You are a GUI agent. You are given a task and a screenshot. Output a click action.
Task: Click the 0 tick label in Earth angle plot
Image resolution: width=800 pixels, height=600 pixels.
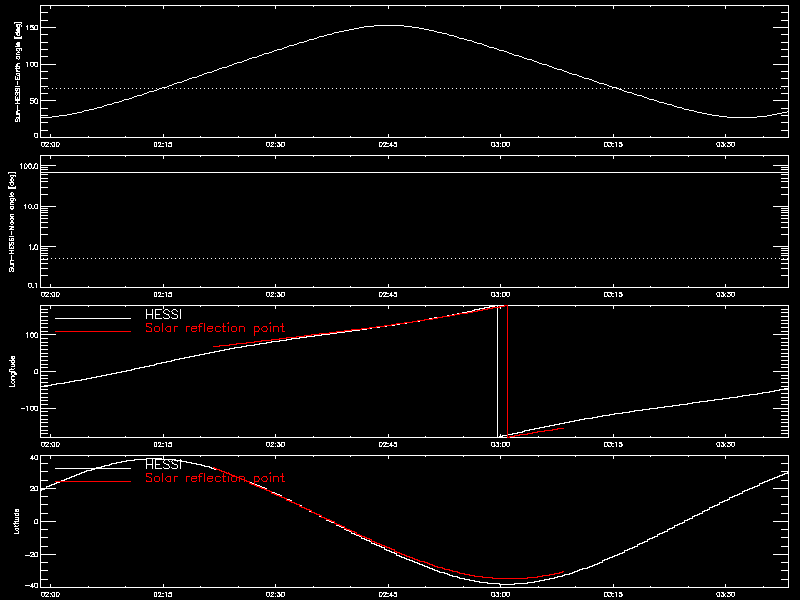[x=36, y=135]
